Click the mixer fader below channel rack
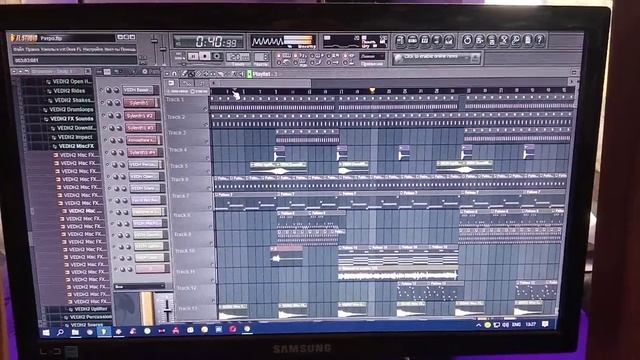Image resolution: width=640 pixels, height=360 pixels. pyautogui.click(x=167, y=309)
